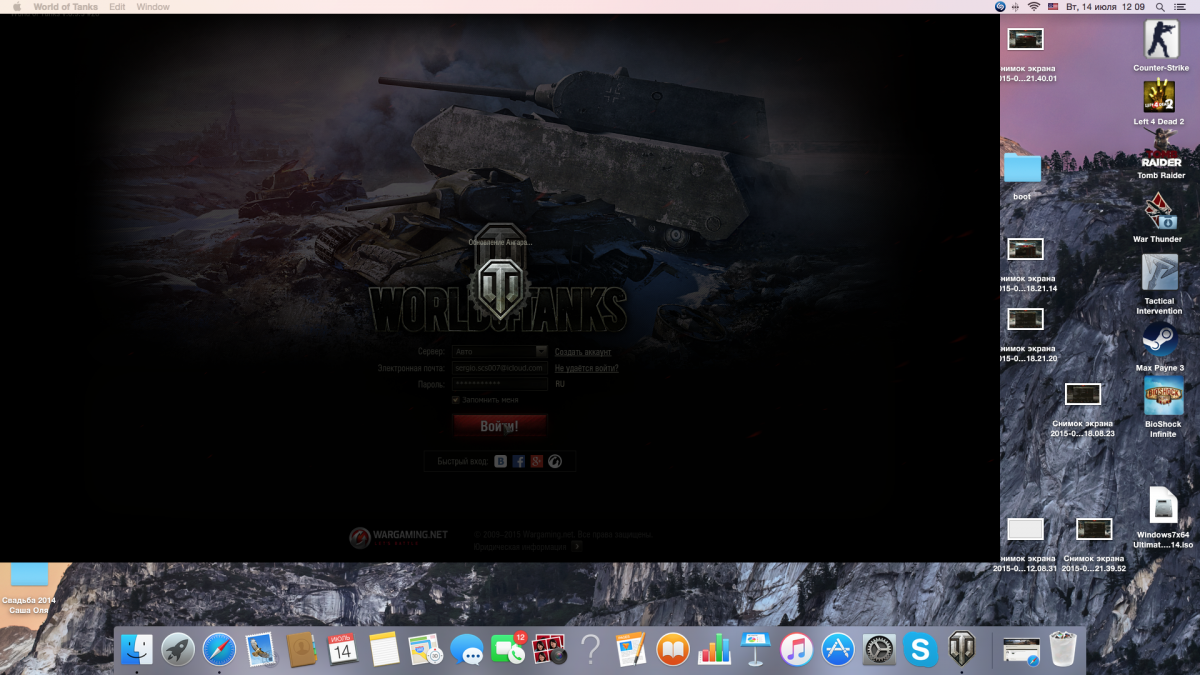The width and height of the screenshot is (1200, 675).
Task: Open Launchpad from the Dock
Action: coord(178,649)
